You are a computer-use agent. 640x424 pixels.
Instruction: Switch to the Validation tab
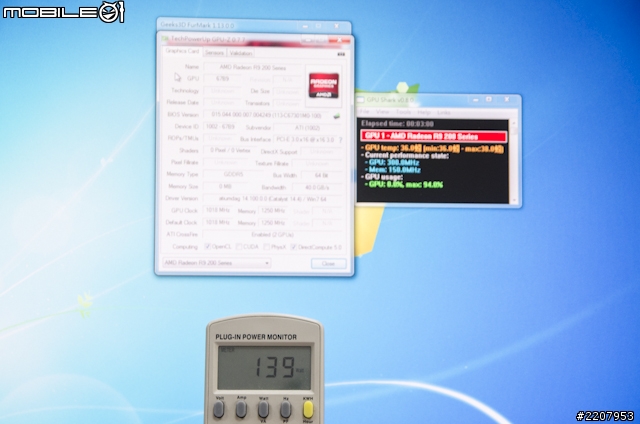(240, 53)
